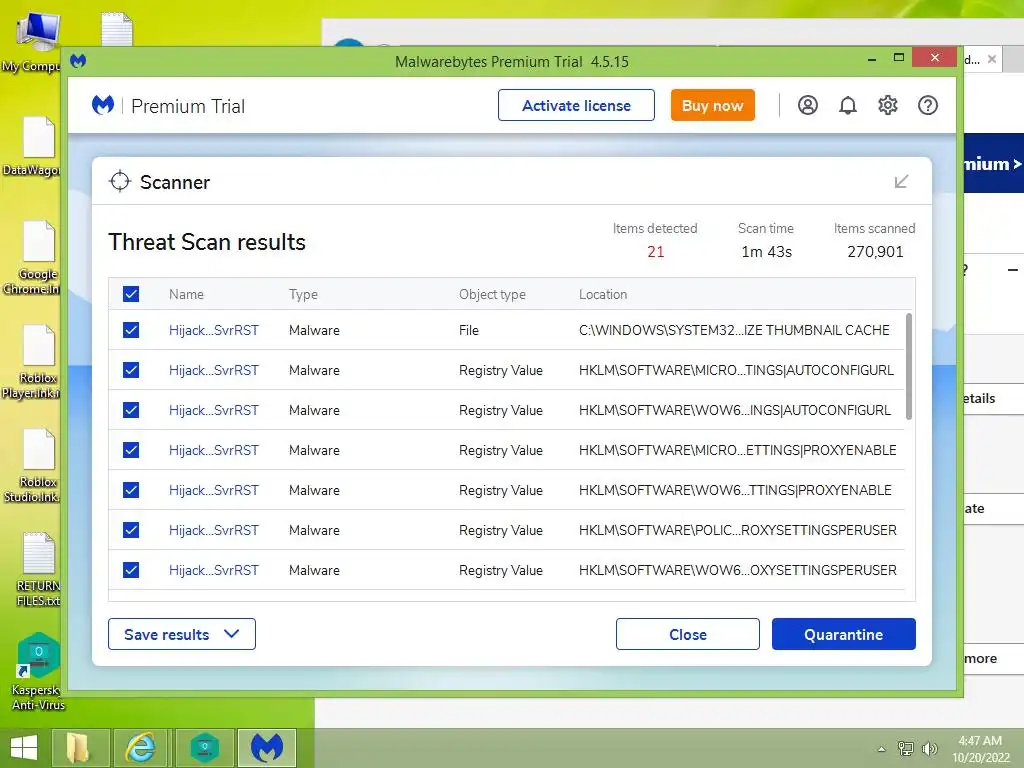This screenshot has width=1024, height=768.
Task: Select Google Chrome.lnk desktop icon
Action: coord(34,257)
